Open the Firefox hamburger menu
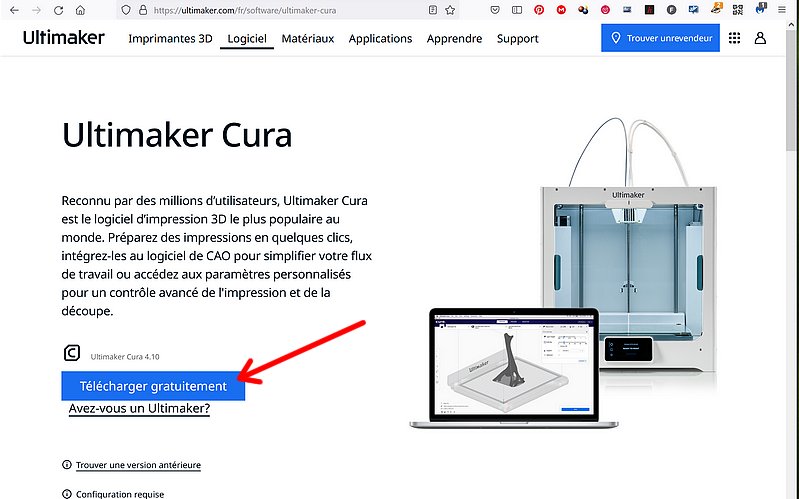The width and height of the screenshot is (799, 499). coord(782,10)
